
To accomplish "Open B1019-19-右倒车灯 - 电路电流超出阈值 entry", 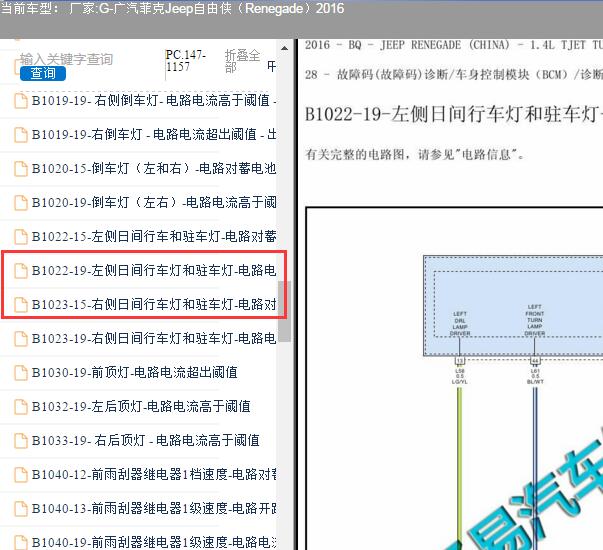I will (153, 134).
